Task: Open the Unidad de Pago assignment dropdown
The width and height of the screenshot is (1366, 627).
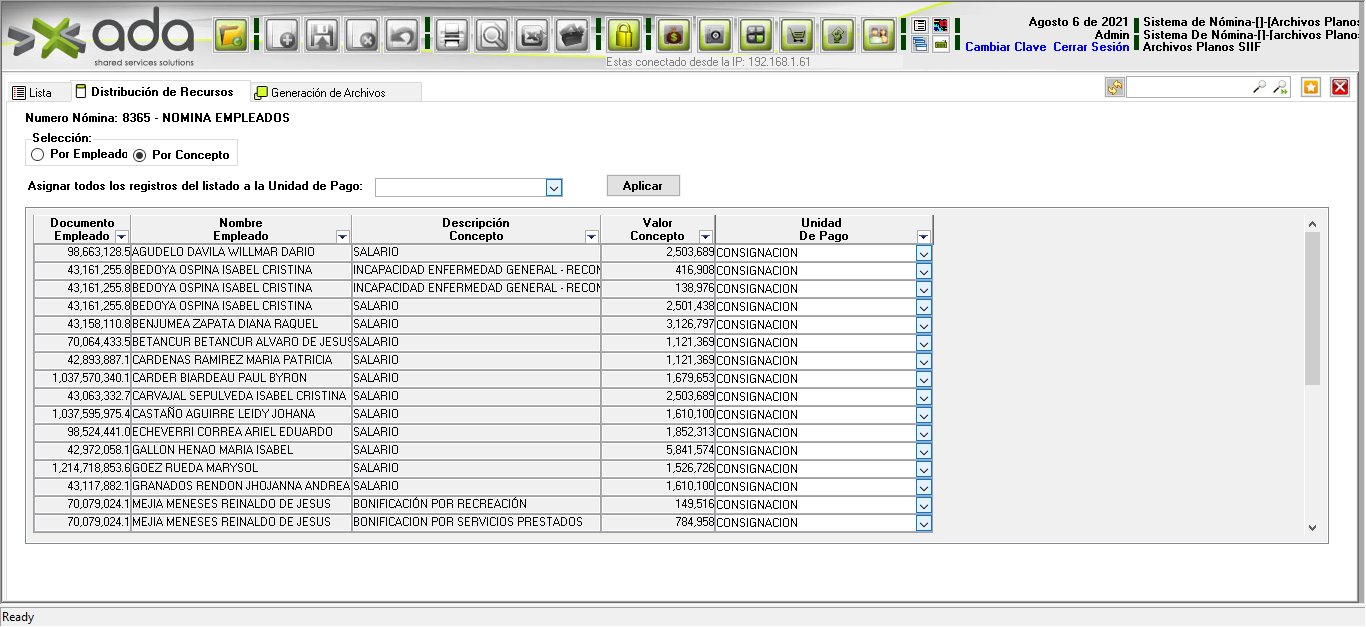Action: [554, 187]
